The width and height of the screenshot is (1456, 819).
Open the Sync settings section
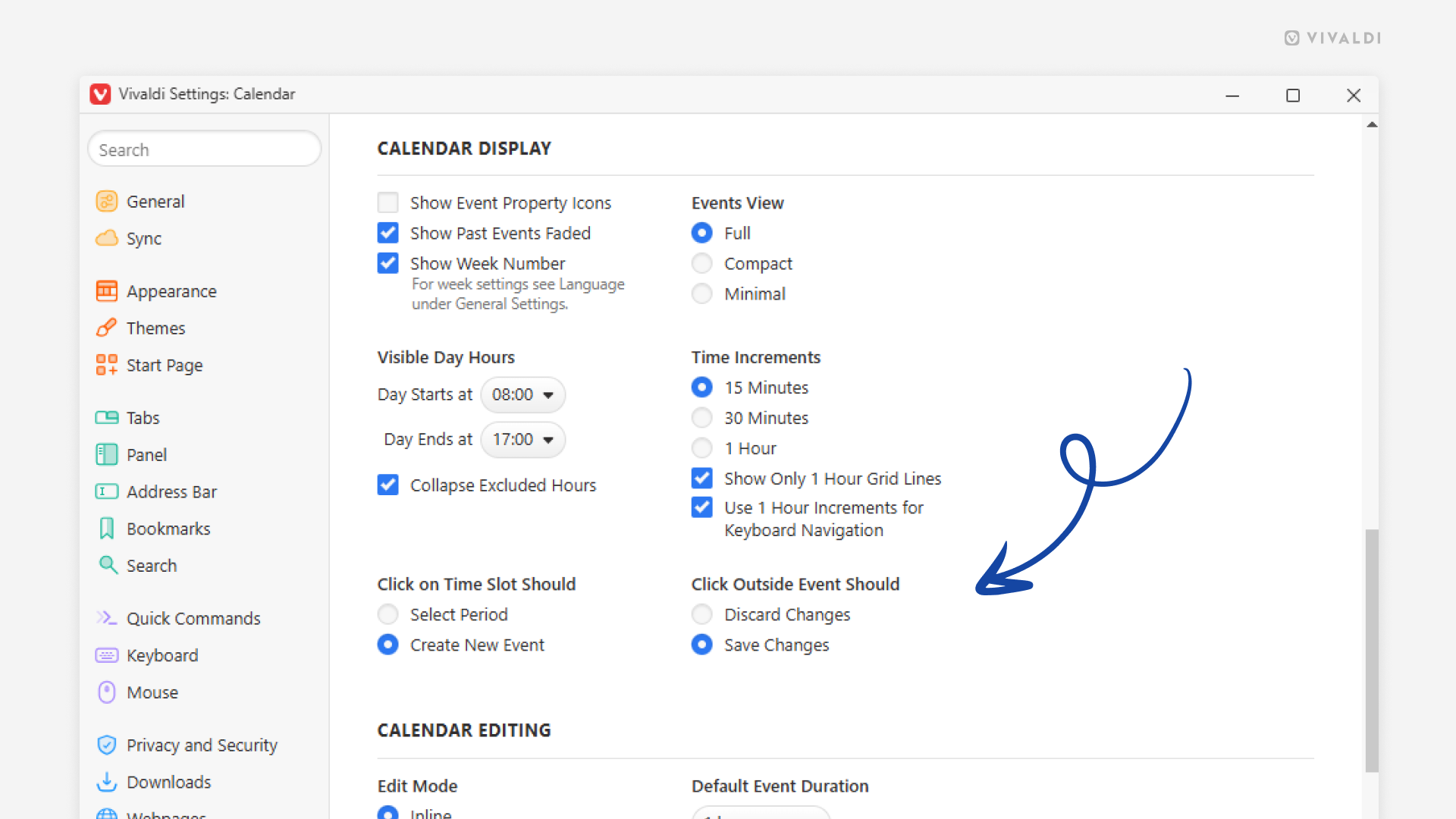144,239
